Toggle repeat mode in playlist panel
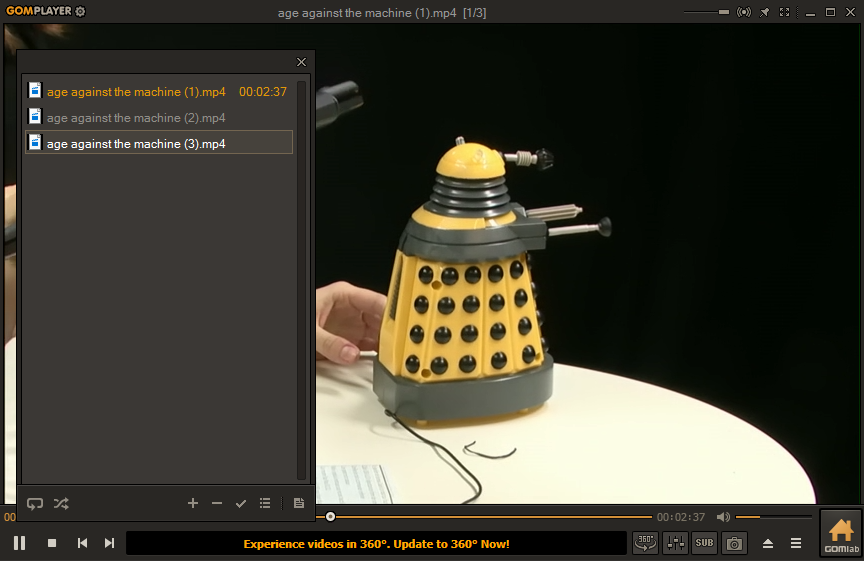The image size is (864, 561). pyautogui.click(x=35, y=503)
